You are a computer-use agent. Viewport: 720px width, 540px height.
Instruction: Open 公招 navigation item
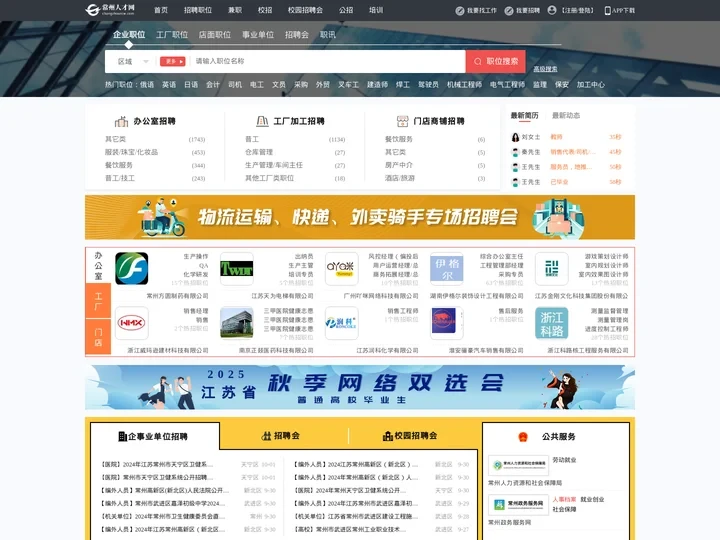click(x=346, y=10)
